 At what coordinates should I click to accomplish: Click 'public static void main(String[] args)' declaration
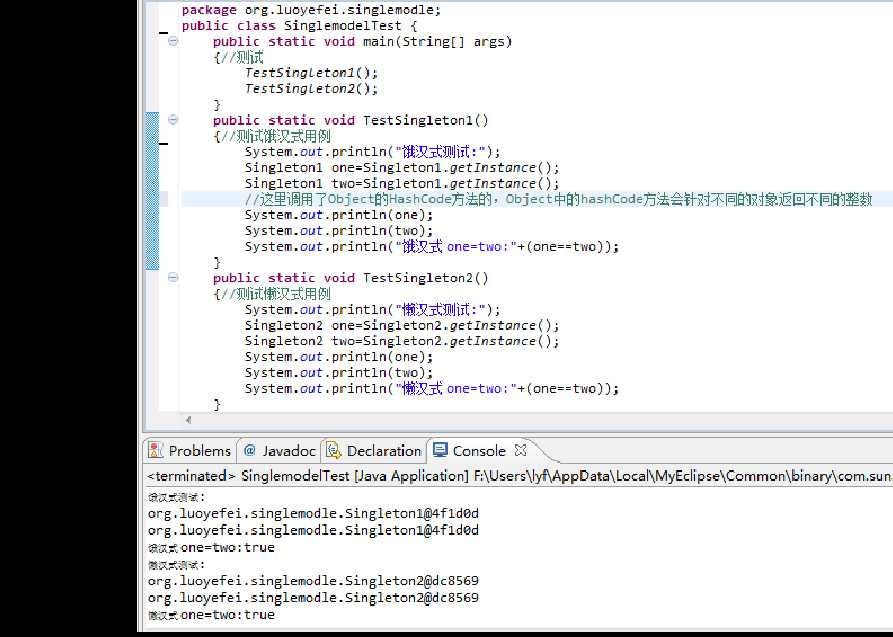[362, 42]
